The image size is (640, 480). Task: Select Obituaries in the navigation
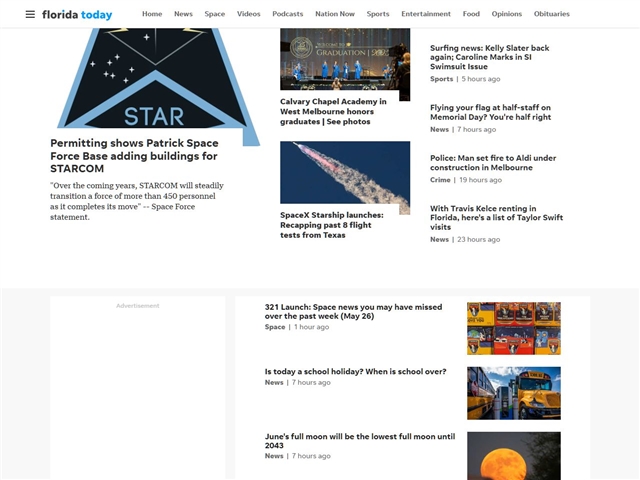[x=551, y=14]
